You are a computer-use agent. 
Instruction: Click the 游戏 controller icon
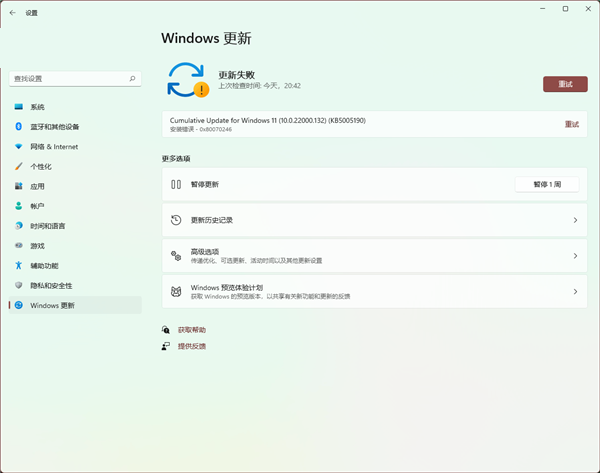pos(18,246)
